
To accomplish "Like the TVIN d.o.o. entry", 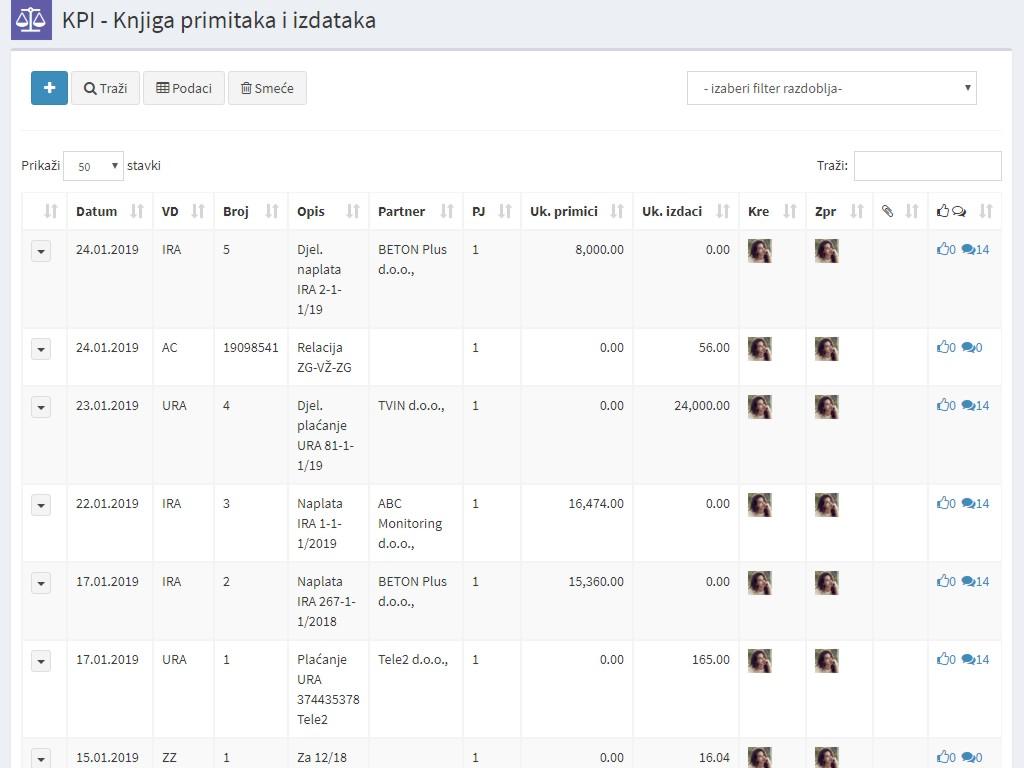I will (946, 406).
